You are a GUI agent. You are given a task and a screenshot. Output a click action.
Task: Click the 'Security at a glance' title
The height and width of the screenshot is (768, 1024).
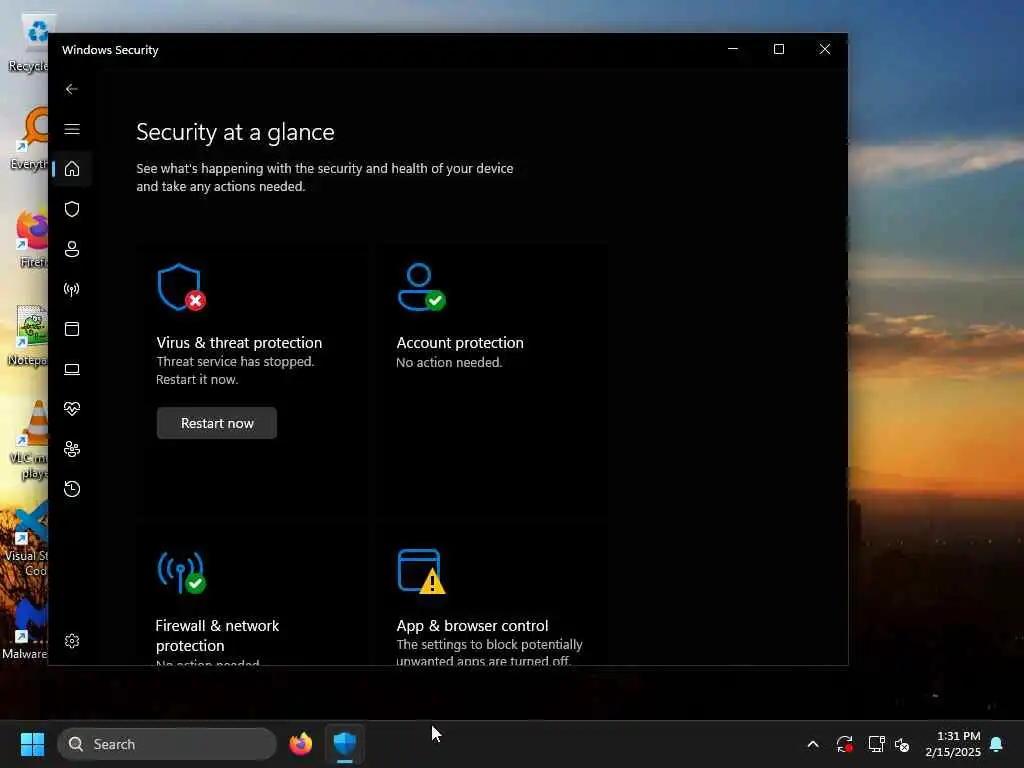pyautogui.click(x=235, y=133)
